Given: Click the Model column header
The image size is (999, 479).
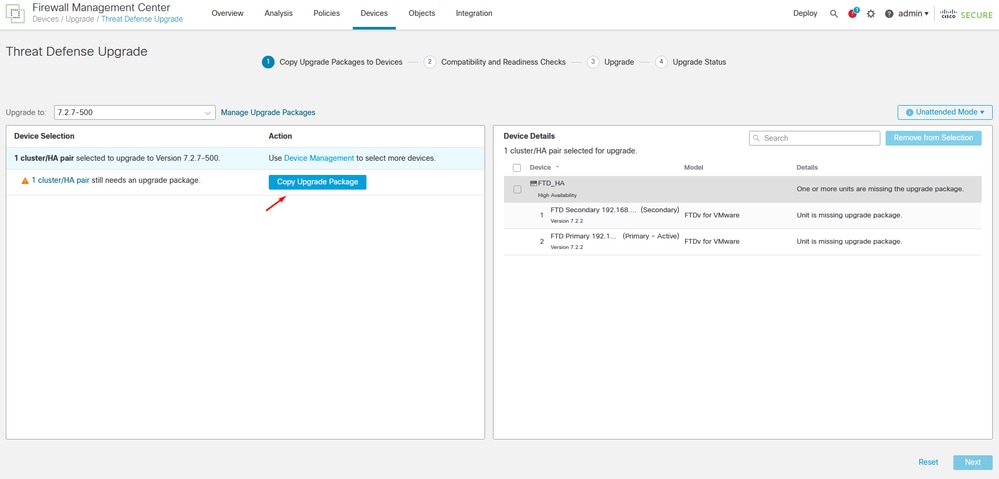Looking at the screenshot, I should coord(693,167).
